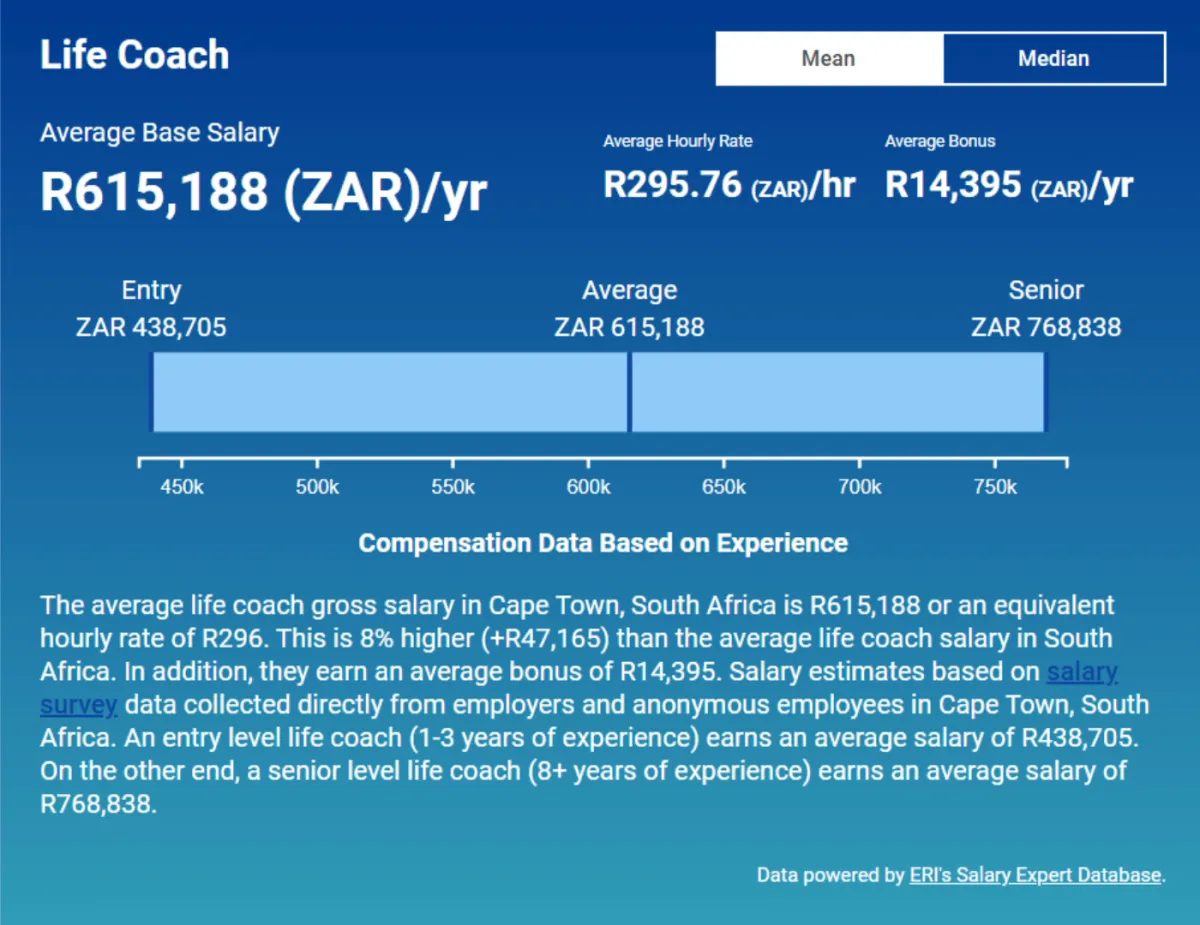Open the salary survey link

pyautogui.click(x=79, y=688)
